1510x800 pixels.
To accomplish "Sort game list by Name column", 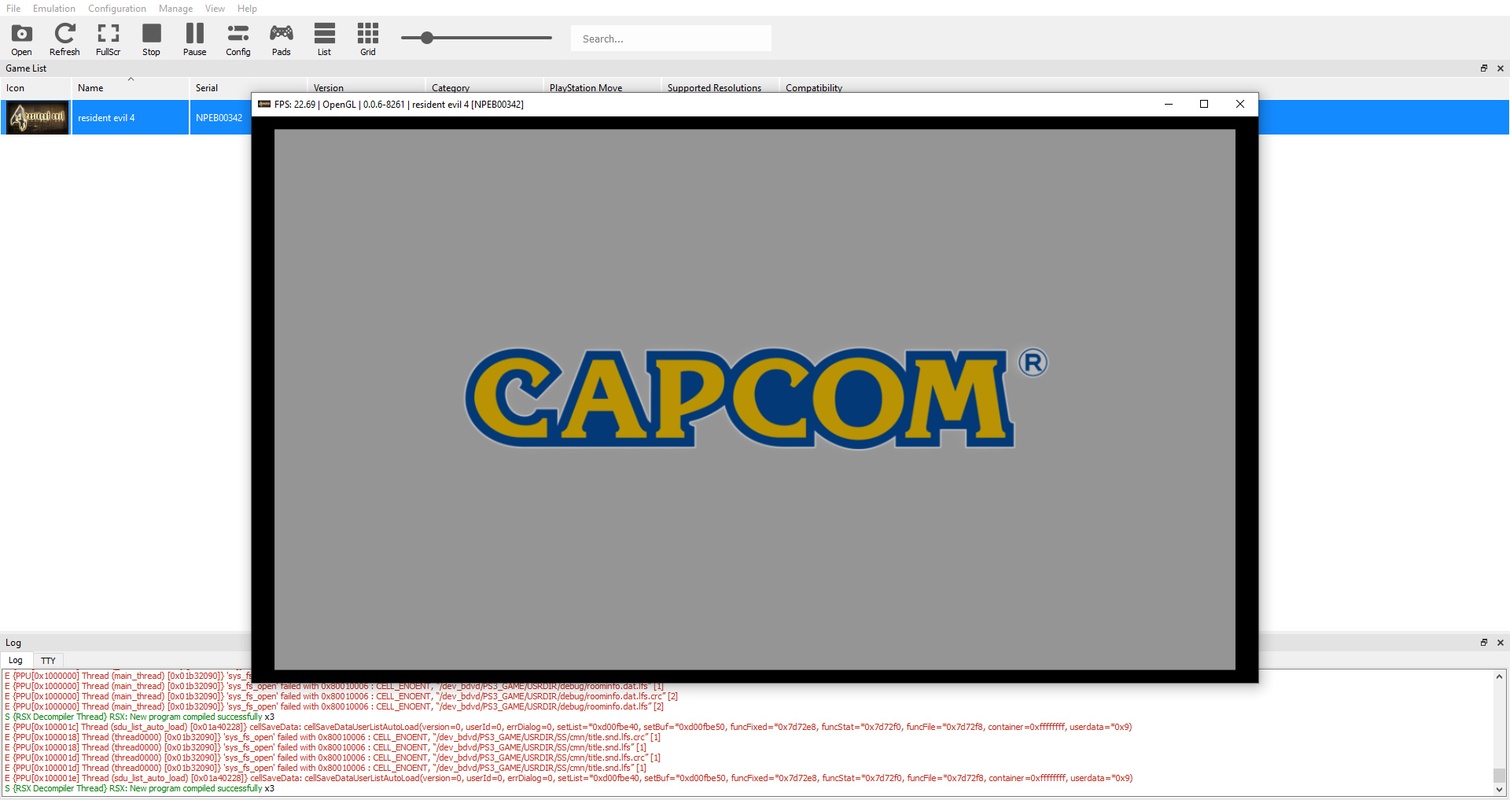I will [x=130, y=87].
